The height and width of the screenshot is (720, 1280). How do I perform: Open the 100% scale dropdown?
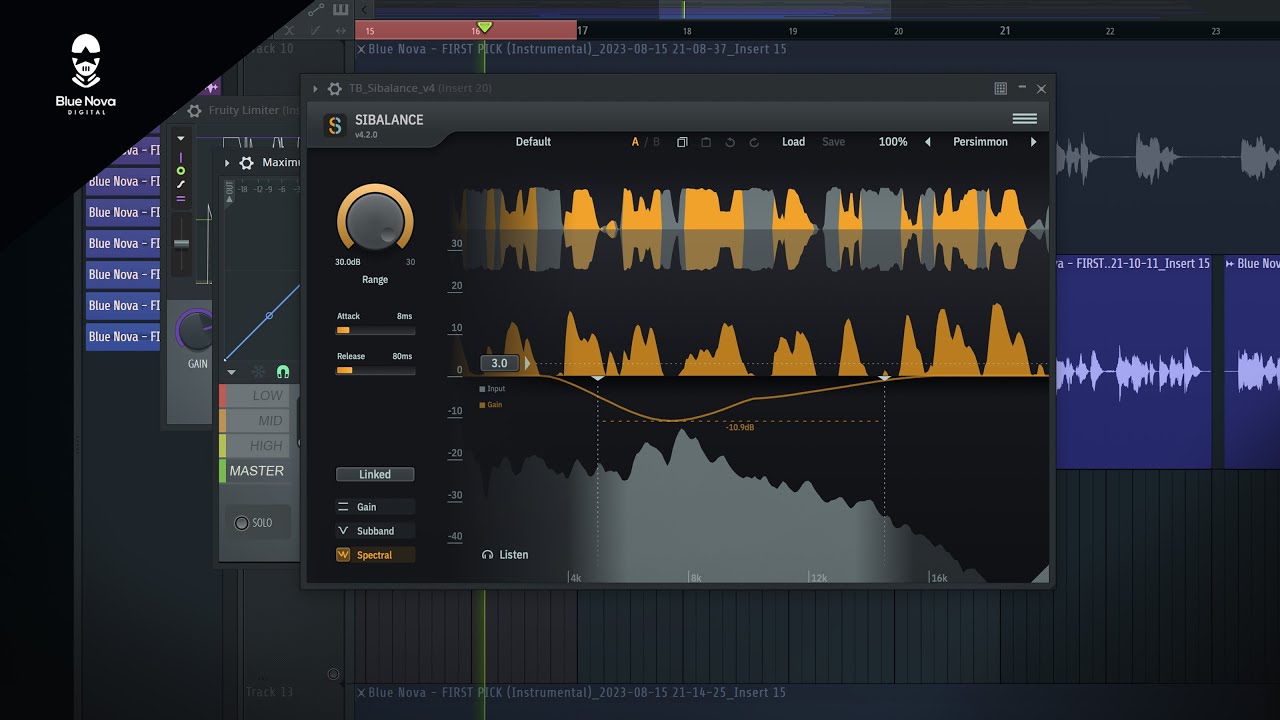pyautogui.click(x=893, y=142)
